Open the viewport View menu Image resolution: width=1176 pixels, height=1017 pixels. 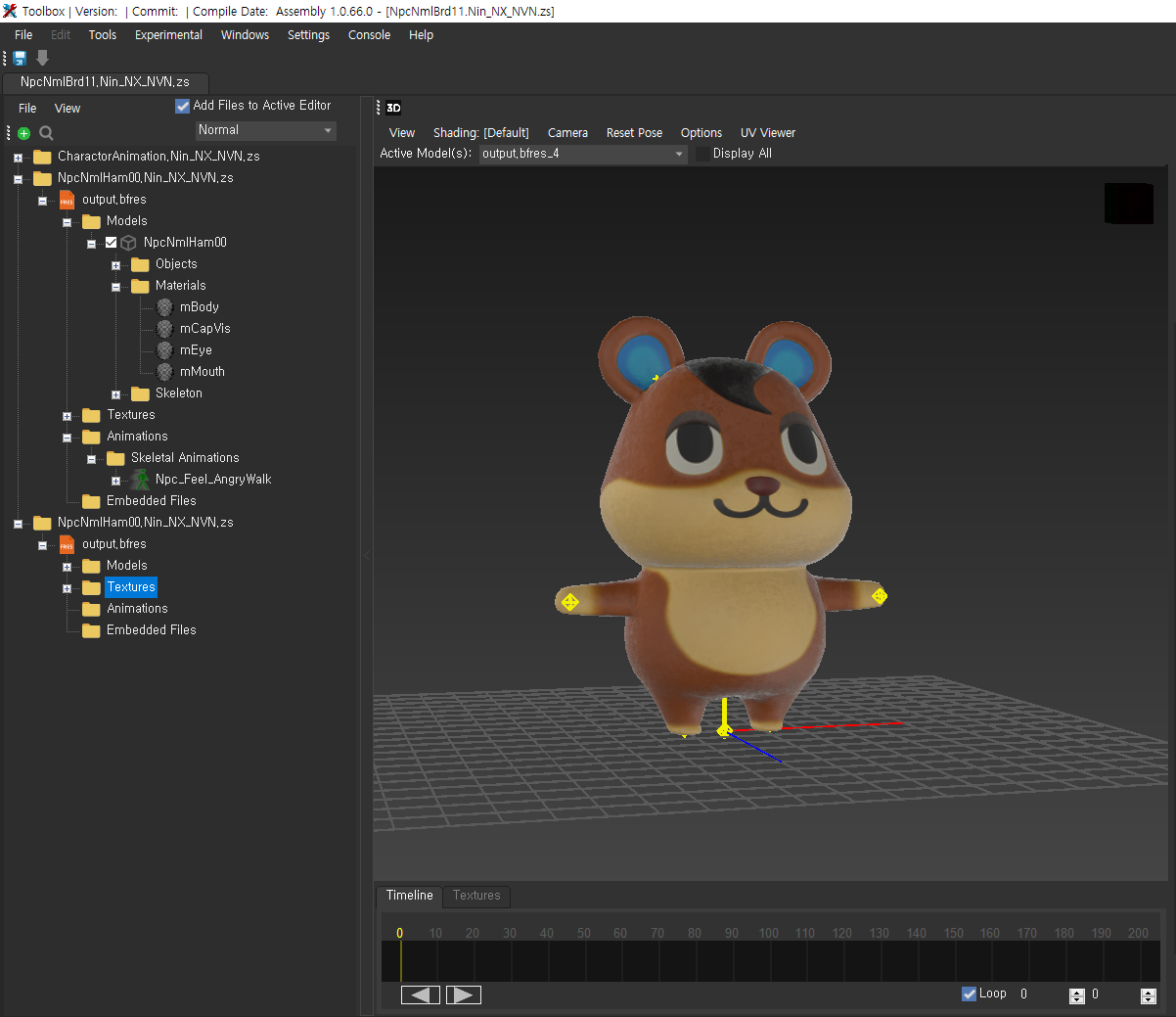click(402, 133)
